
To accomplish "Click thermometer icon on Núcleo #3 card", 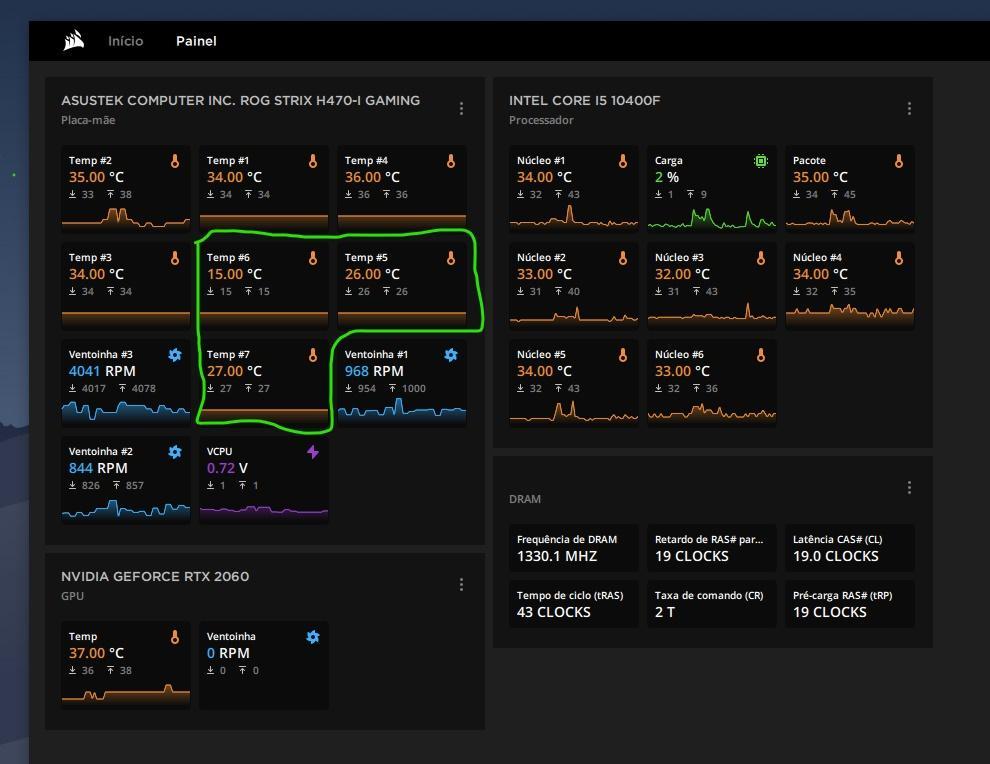I will [x=761, y=258].
